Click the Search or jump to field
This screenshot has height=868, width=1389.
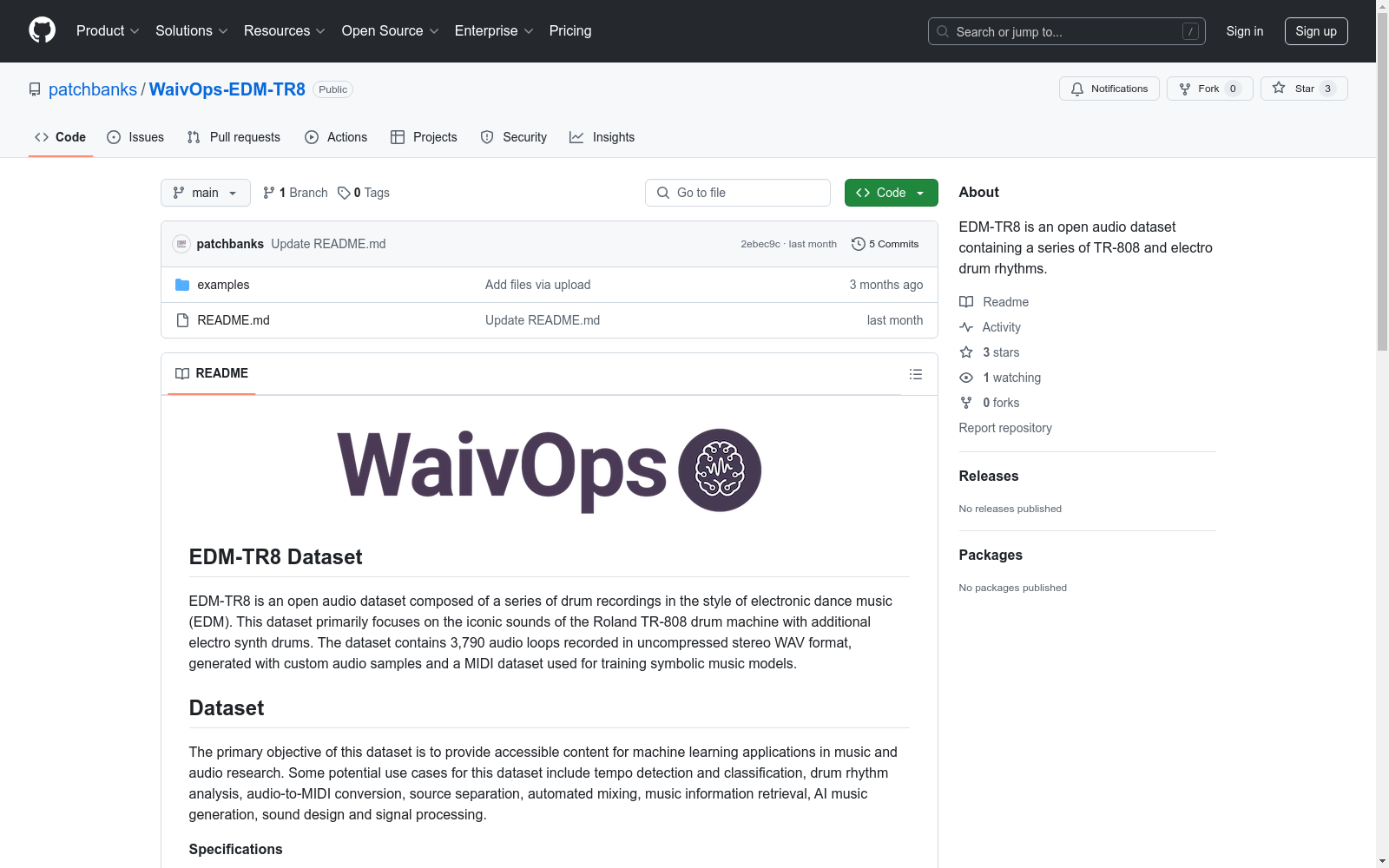pyautogui.click(x=1067, y=31)
